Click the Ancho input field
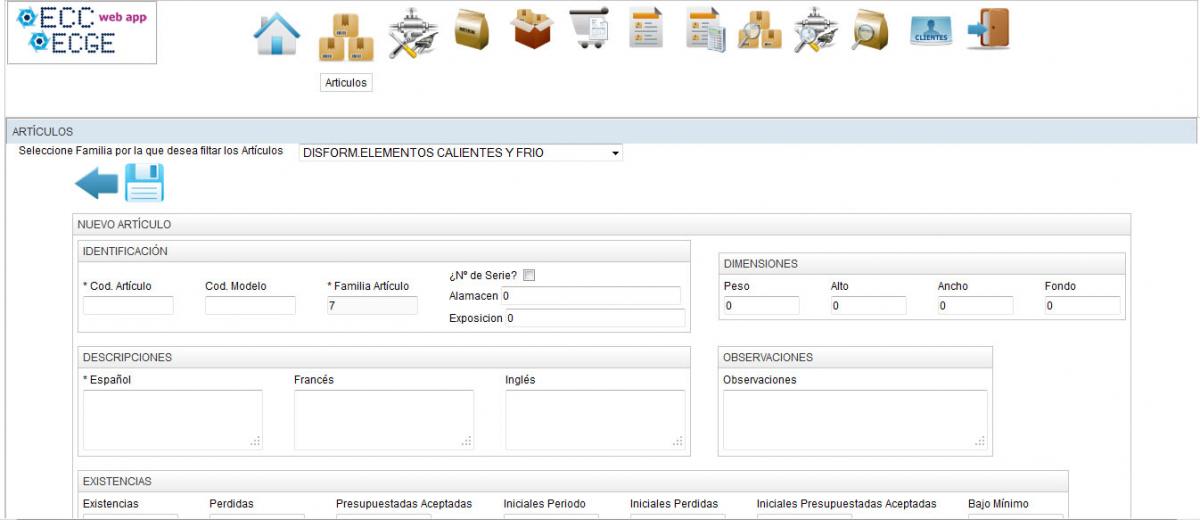Viewport: 1200px width, 520px height. click(x=975, y=306)
